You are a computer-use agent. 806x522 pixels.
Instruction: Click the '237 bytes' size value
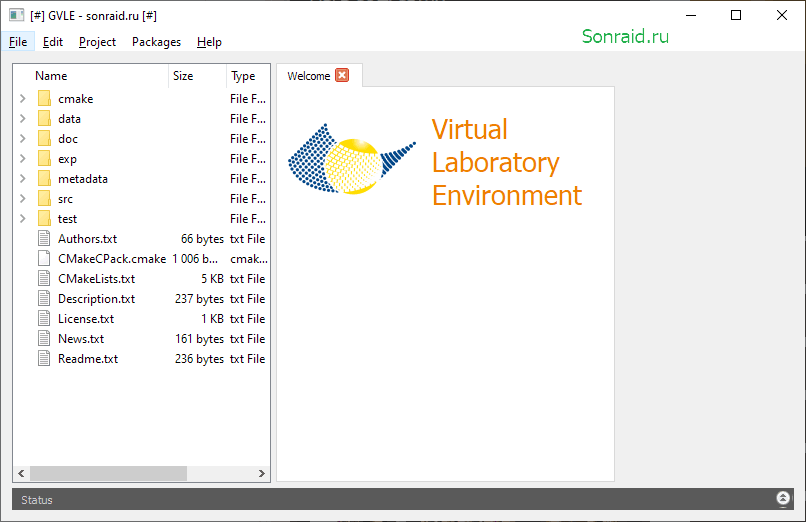click(x=199, y=299)
